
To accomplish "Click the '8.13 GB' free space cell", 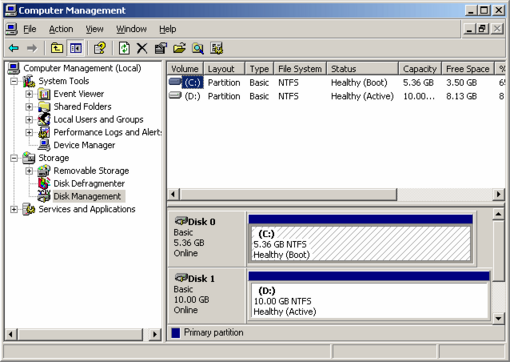I will tap(461, 96).
